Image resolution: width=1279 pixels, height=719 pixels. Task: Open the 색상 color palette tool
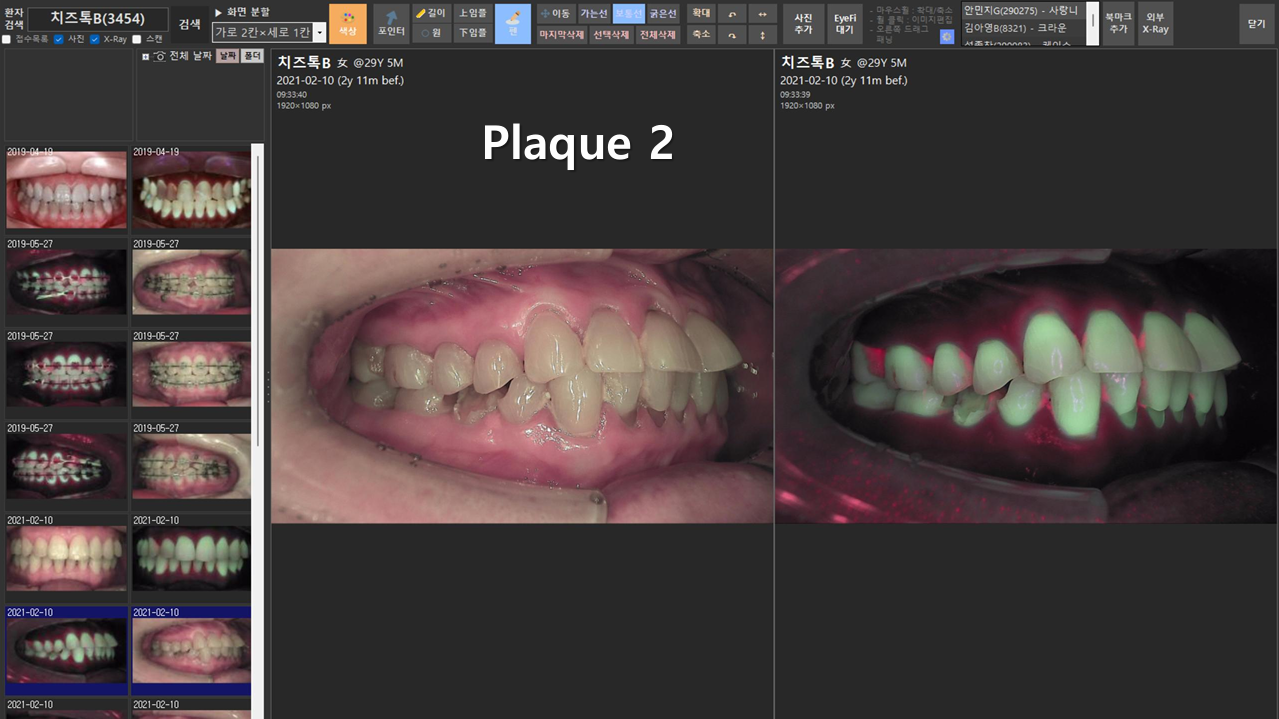pyautogui.click(x=348, y=23)
